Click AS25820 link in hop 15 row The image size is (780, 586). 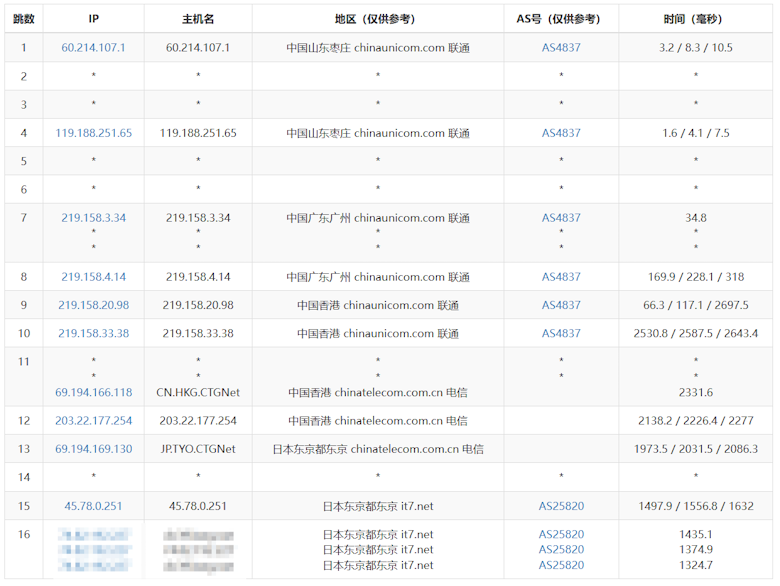[561, 506]
